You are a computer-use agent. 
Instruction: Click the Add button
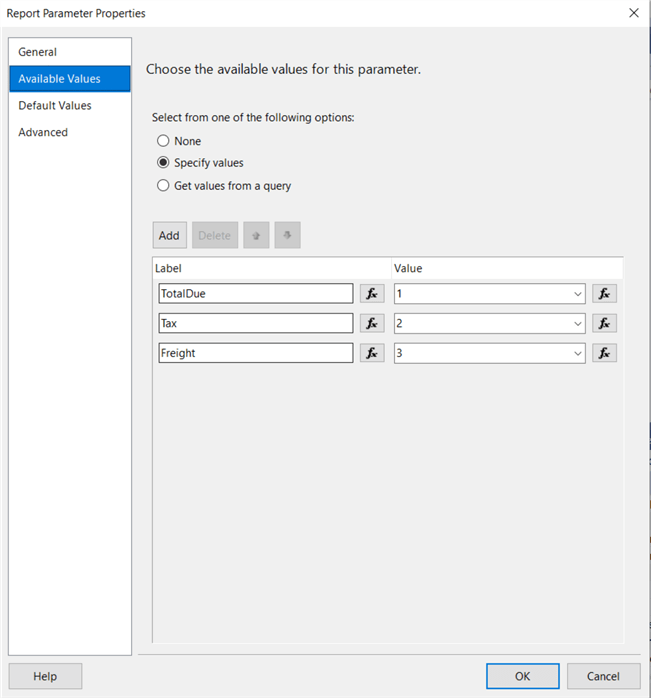coord(169,236)
